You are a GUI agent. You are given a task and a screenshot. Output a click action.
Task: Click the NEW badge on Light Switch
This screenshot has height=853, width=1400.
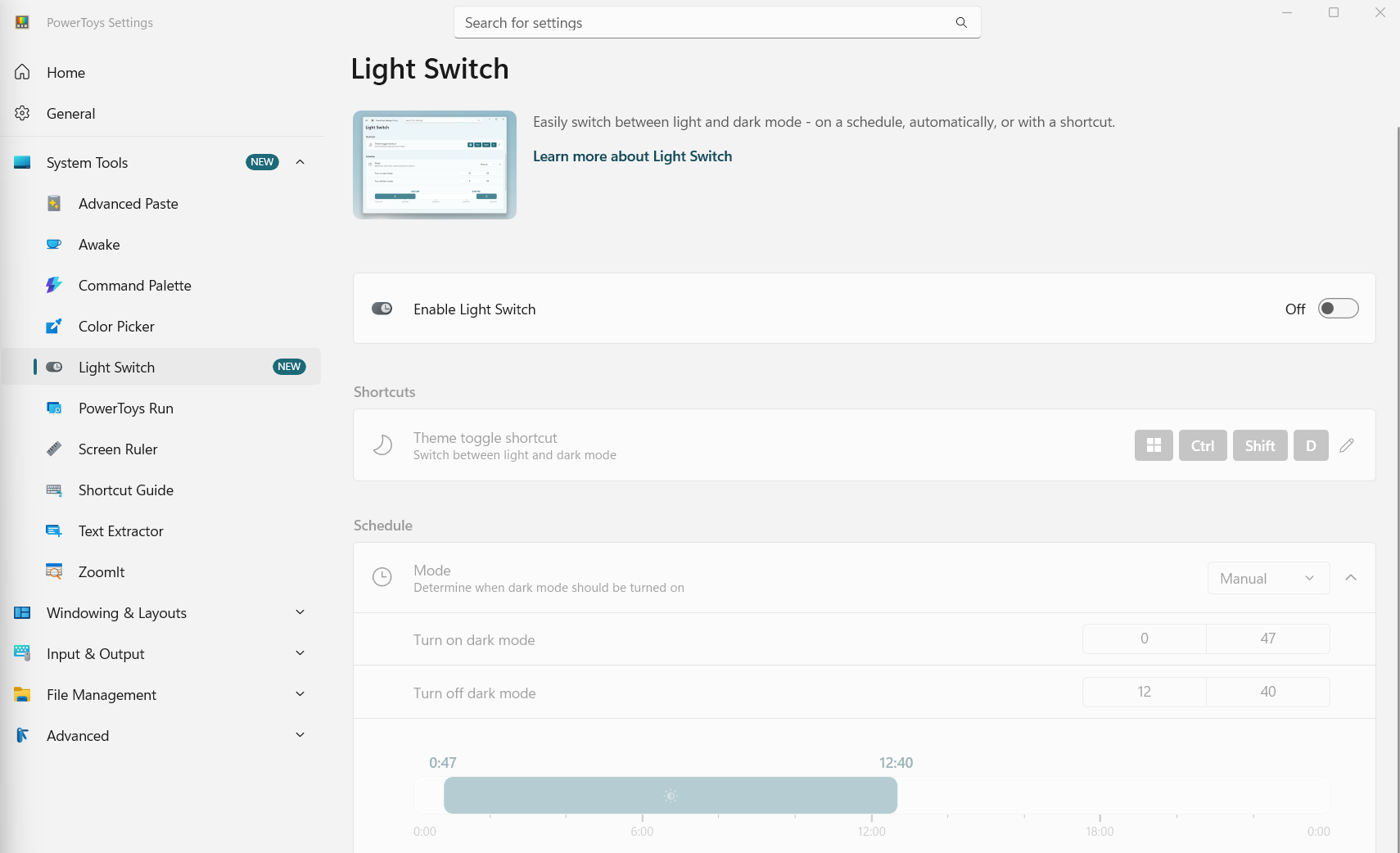tap(289, 367)
